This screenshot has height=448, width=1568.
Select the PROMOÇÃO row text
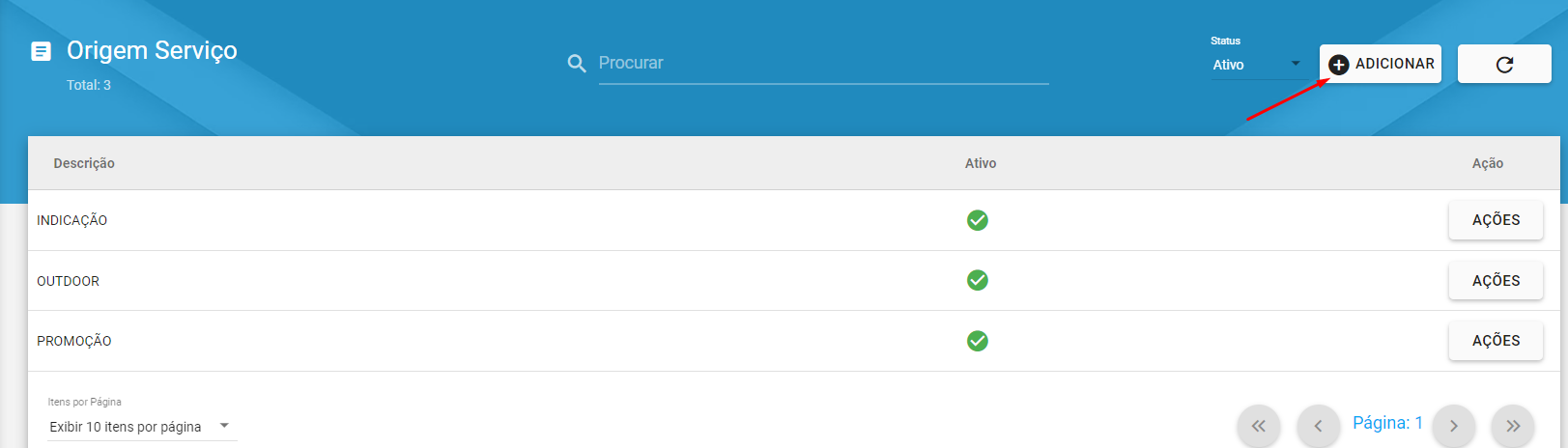[x=74, y=341]
